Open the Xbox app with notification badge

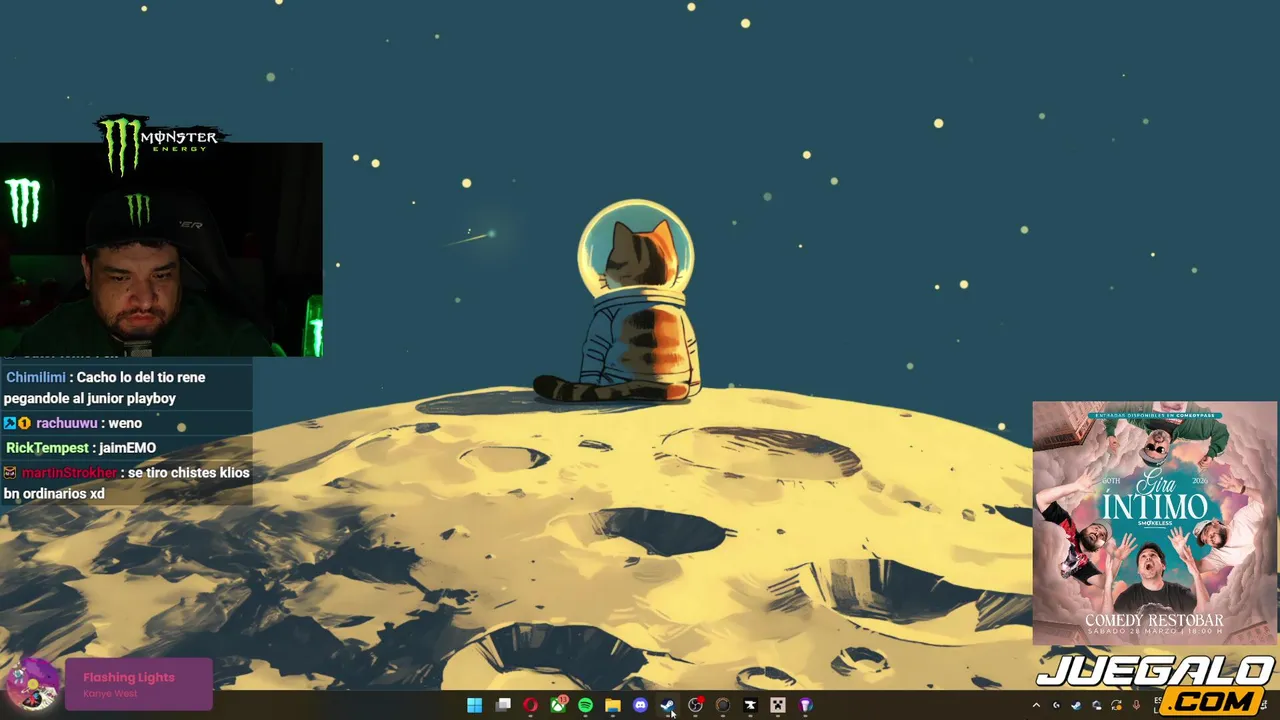(558, 705)
